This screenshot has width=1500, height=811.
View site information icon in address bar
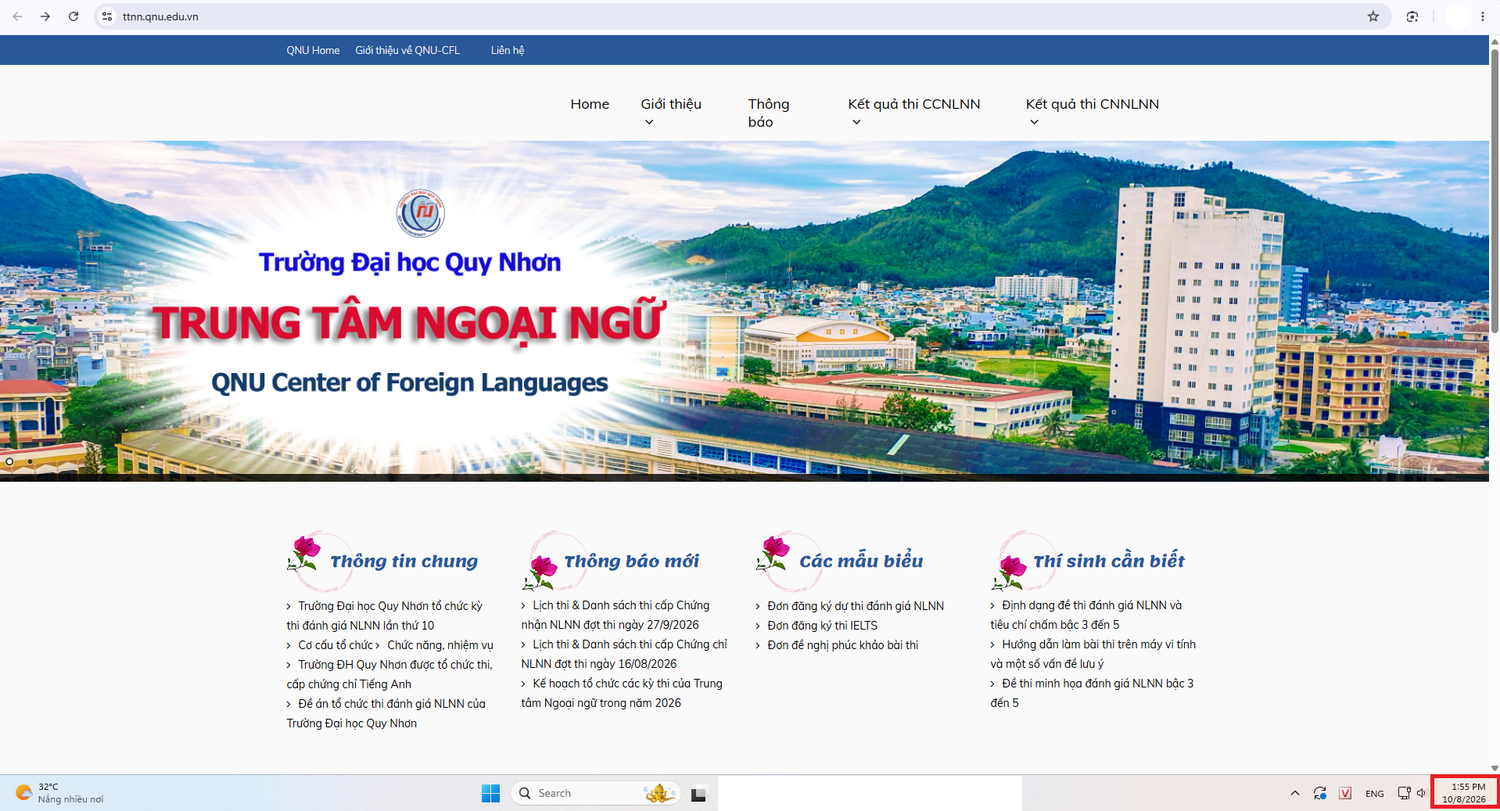pos(108,16)
